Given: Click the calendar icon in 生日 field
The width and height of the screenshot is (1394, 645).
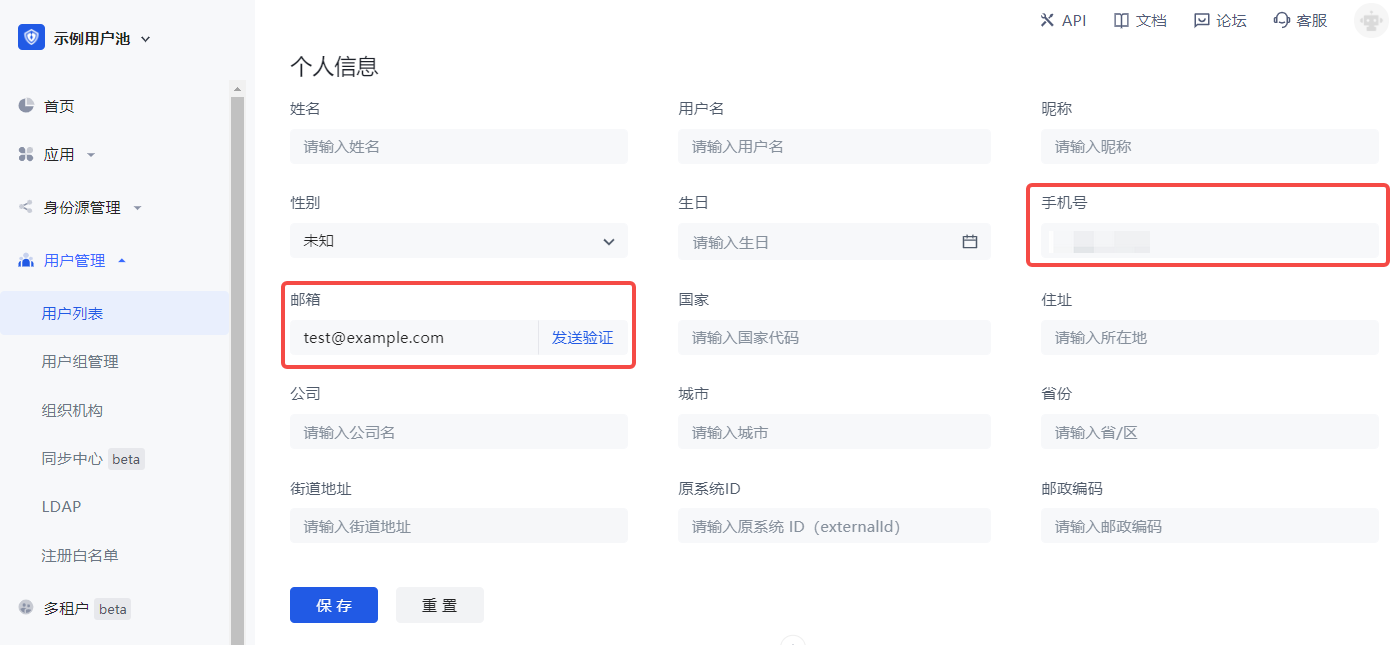Looking at the screenshot, I should (969, 242).
